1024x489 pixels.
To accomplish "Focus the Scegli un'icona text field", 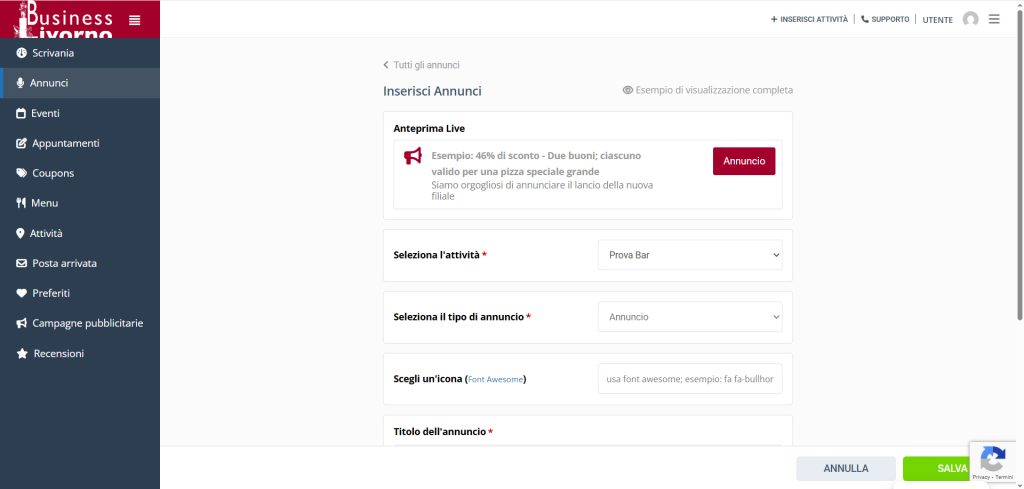I will [690, 379].
